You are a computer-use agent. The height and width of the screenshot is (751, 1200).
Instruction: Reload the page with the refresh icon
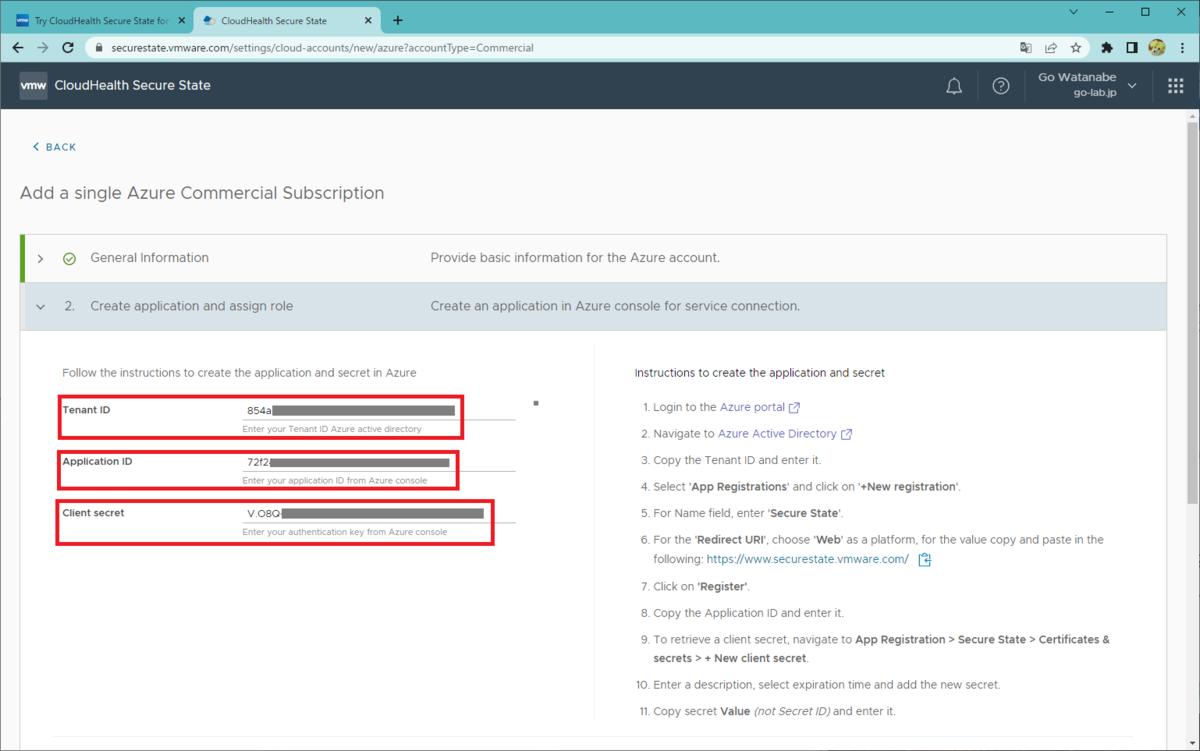pyautogui.click(x=68, y=47)
